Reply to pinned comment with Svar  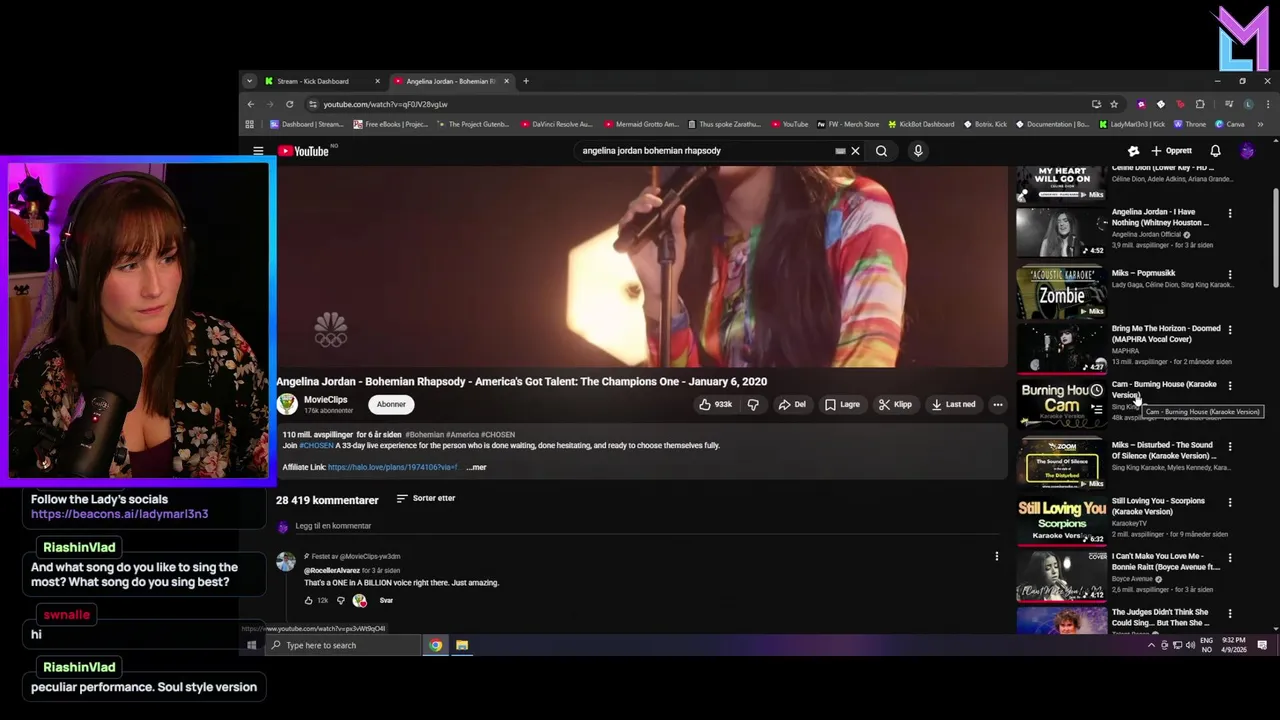[386, 600]
